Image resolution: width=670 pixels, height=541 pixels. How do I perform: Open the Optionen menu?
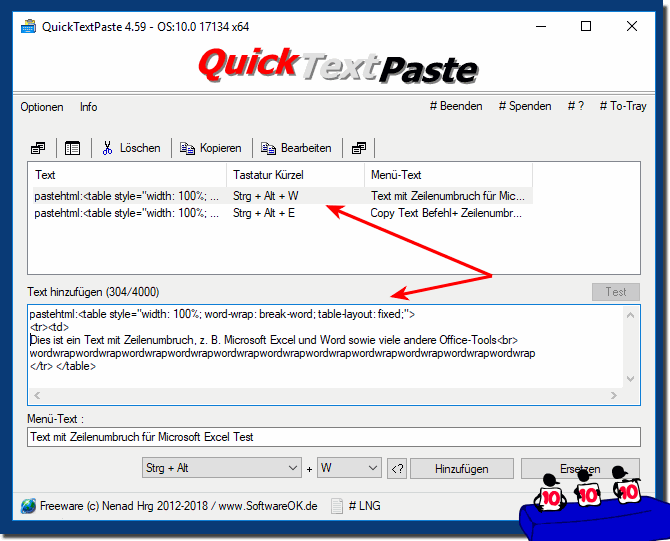pyautogui.click(x=42, y=107)
